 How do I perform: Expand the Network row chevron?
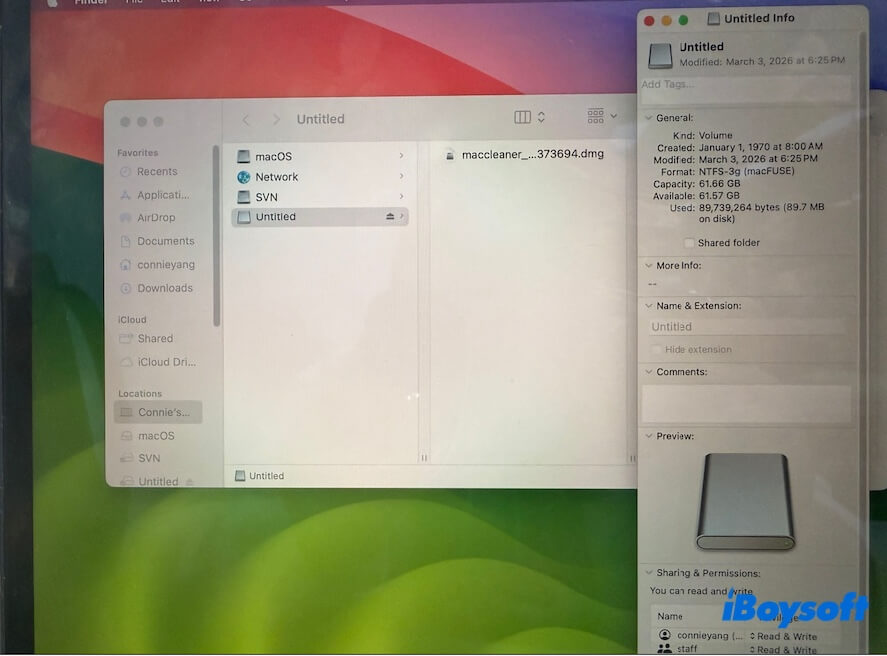(402, 176)
